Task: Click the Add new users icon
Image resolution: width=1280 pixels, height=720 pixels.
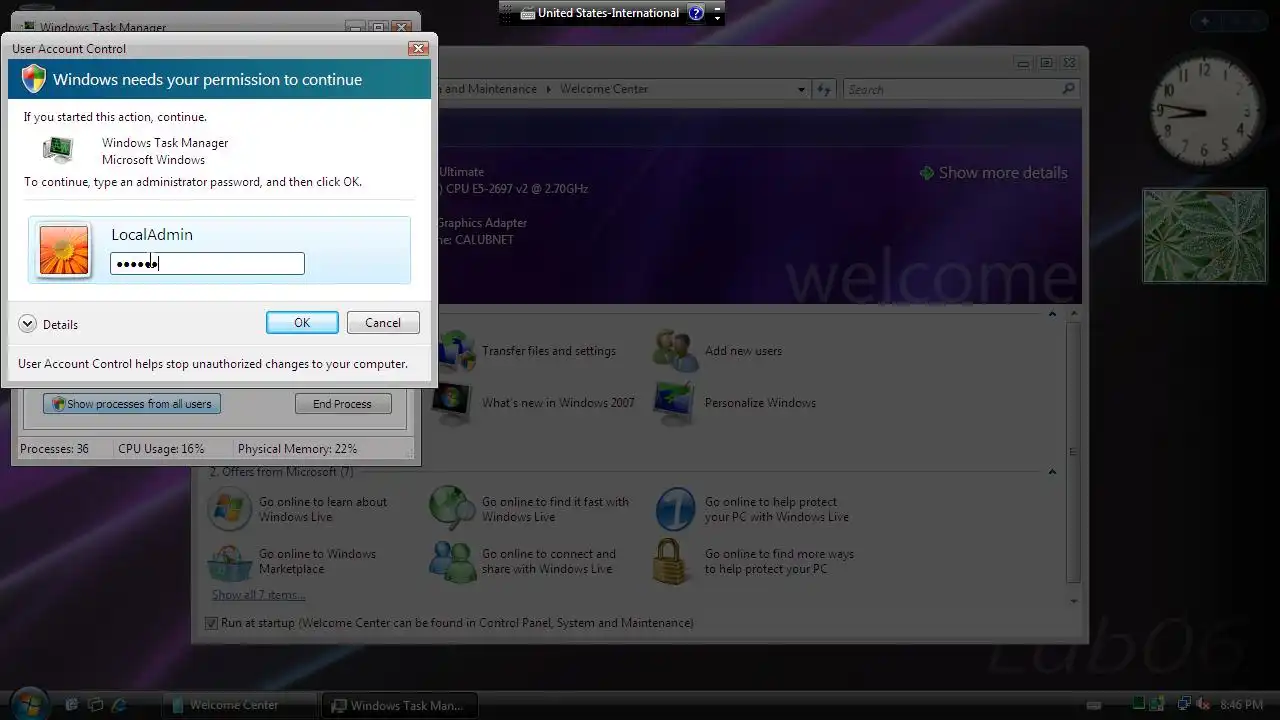Action: (675, 351)
